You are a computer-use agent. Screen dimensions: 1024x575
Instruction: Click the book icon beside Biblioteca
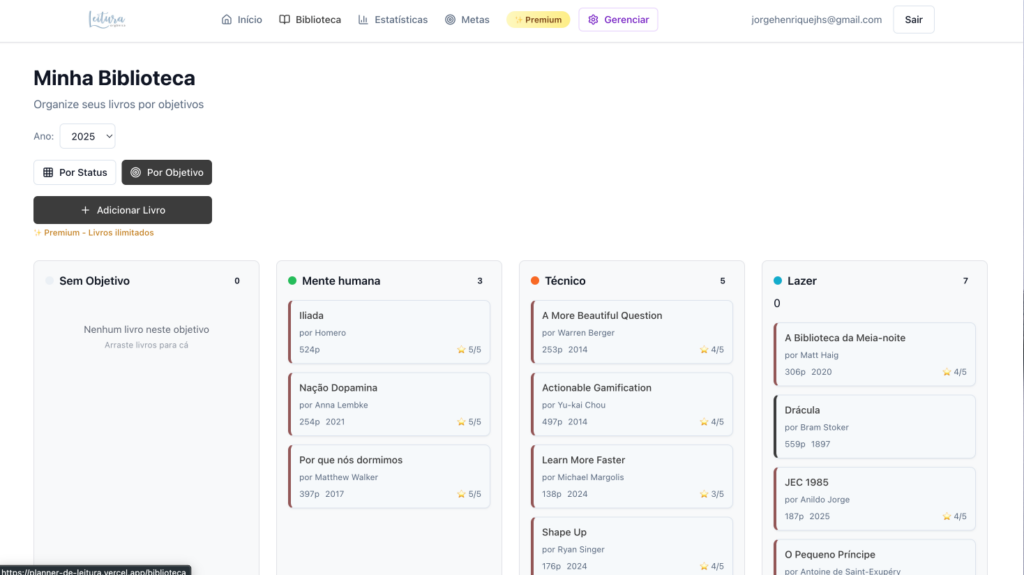(285, 20)
